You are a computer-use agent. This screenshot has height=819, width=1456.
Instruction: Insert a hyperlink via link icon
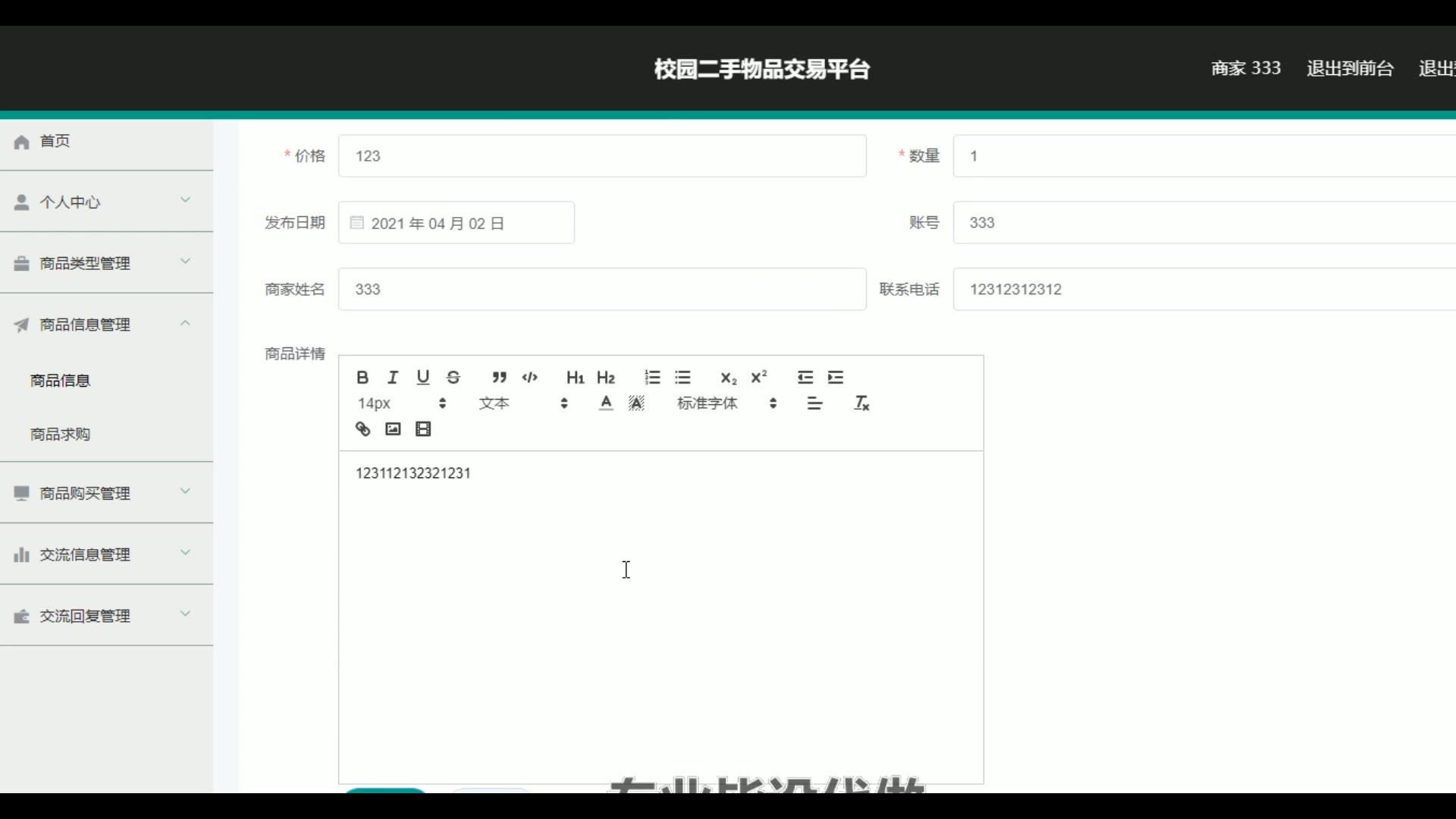tap(362, 429)
